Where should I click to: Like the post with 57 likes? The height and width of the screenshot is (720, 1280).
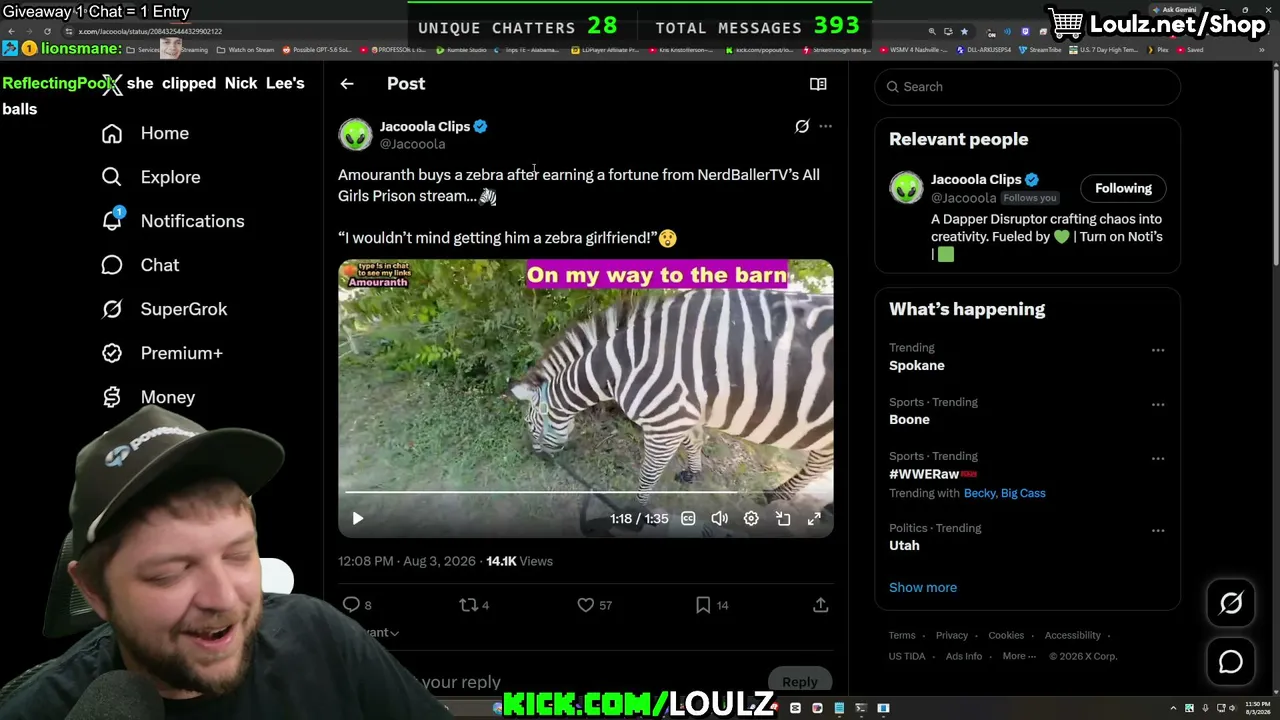pos(586,604)
